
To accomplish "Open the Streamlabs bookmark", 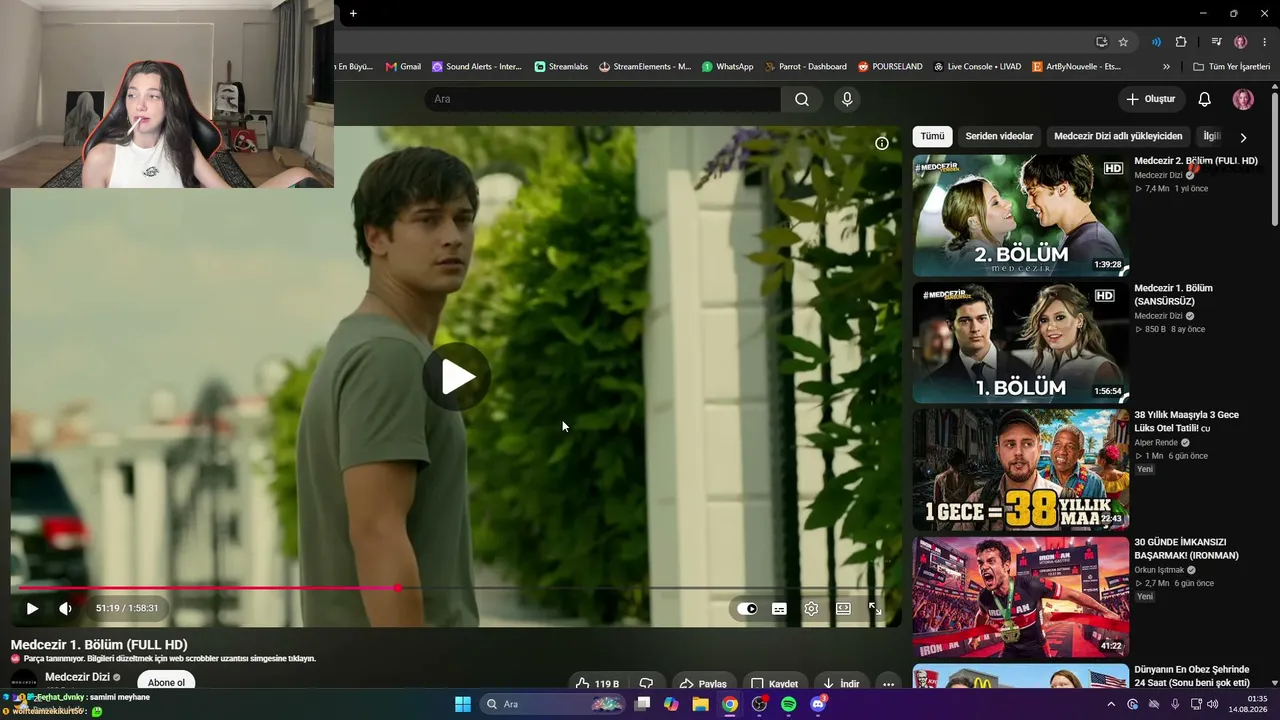I will 561,67.
